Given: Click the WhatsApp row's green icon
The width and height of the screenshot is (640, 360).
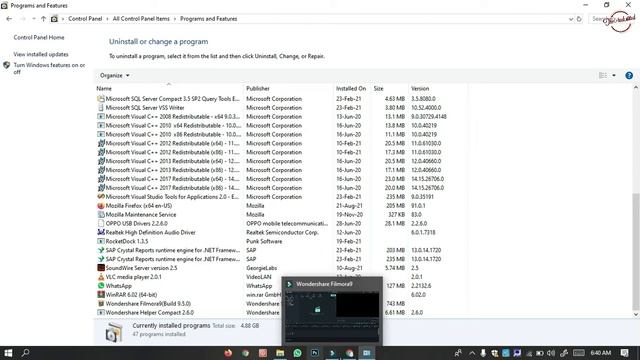Looking at the screenshot, I should click(101, 286).
